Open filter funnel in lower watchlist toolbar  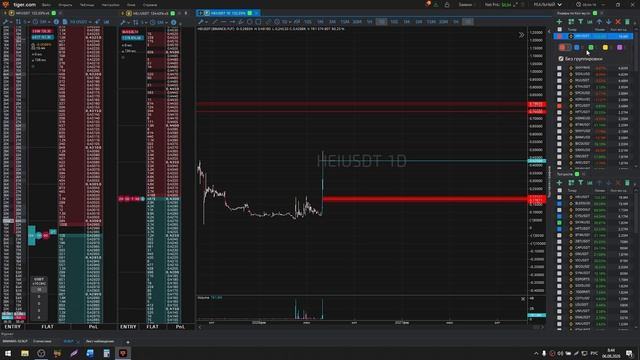[x=580, y=182]
